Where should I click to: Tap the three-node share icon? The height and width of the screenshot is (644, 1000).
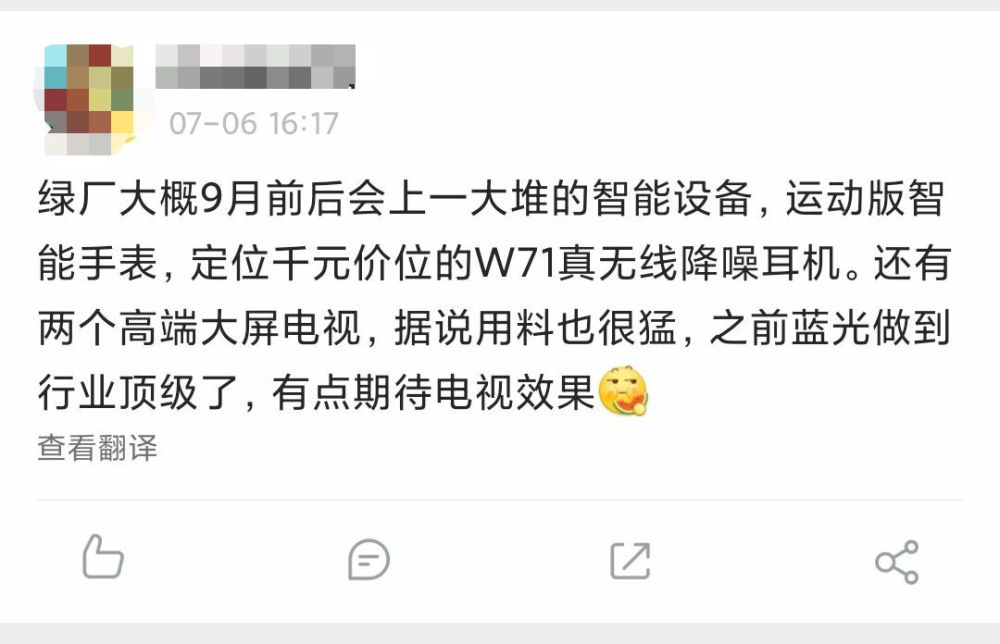point(897,562)
